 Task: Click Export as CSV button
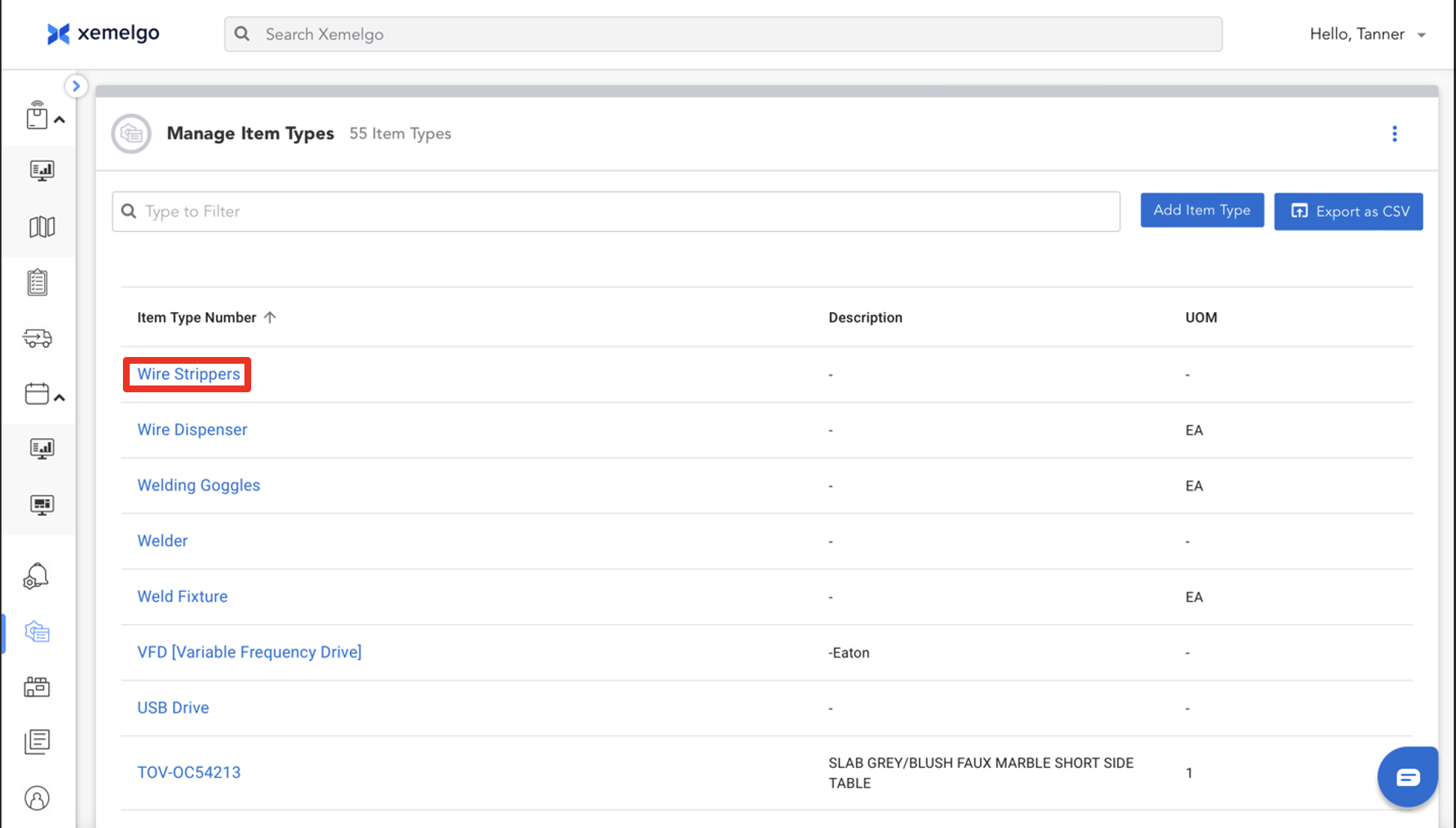[x=1348, y=211]
